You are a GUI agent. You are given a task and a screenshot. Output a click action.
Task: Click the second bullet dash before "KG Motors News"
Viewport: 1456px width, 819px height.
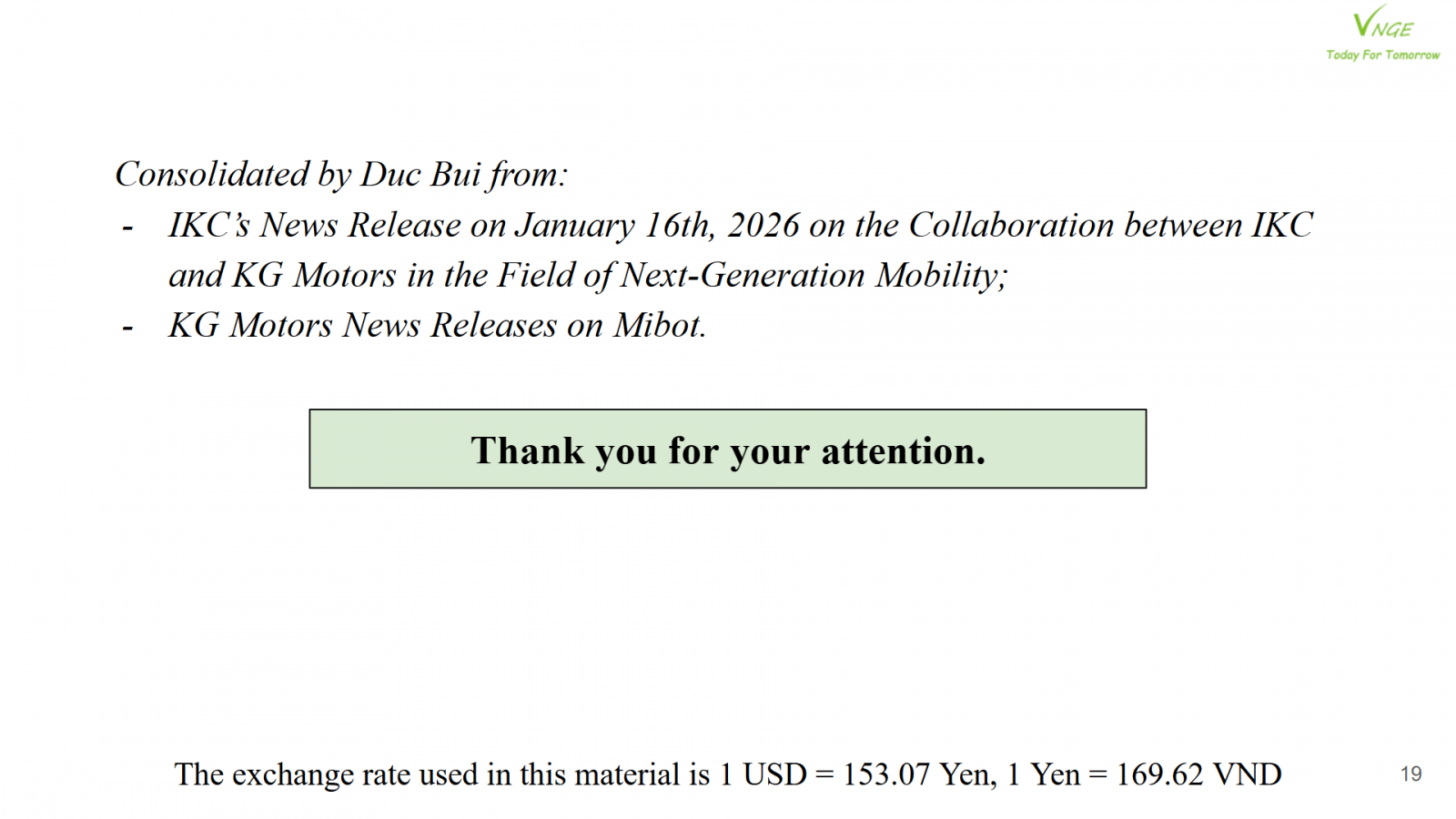pos(127,327)
